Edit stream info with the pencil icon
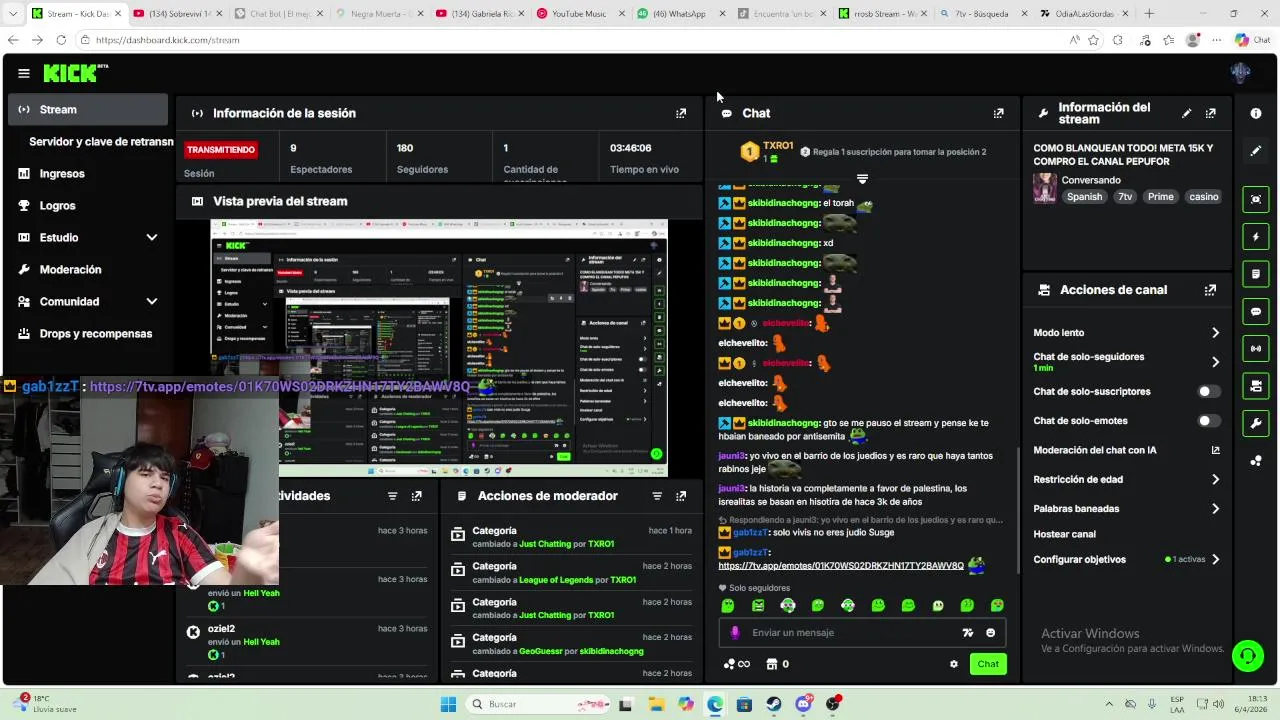The width and height of the screenshot is (1280, 720). click(x=1186, y=113)
